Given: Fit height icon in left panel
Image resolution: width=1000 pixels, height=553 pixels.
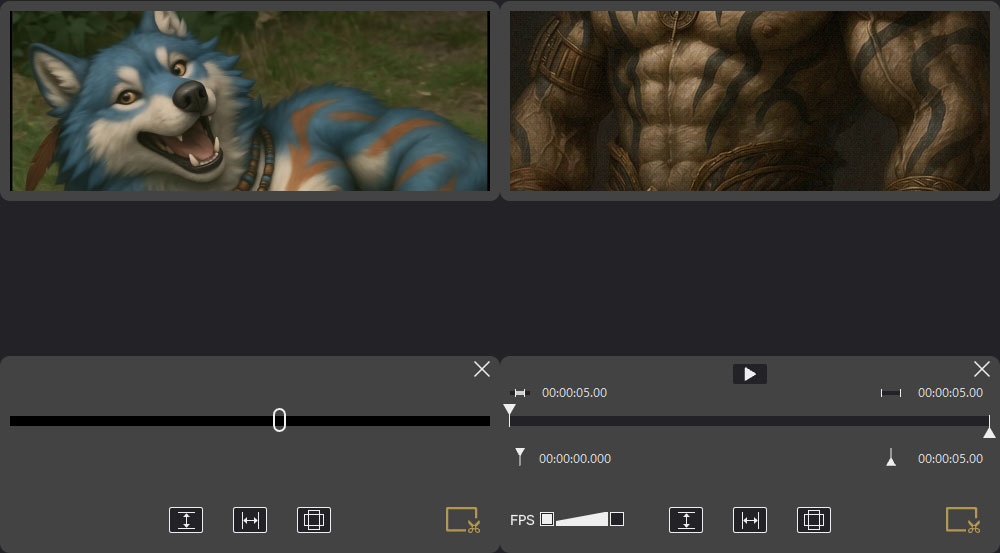Looking at the screenshot, I should (186, 520).
